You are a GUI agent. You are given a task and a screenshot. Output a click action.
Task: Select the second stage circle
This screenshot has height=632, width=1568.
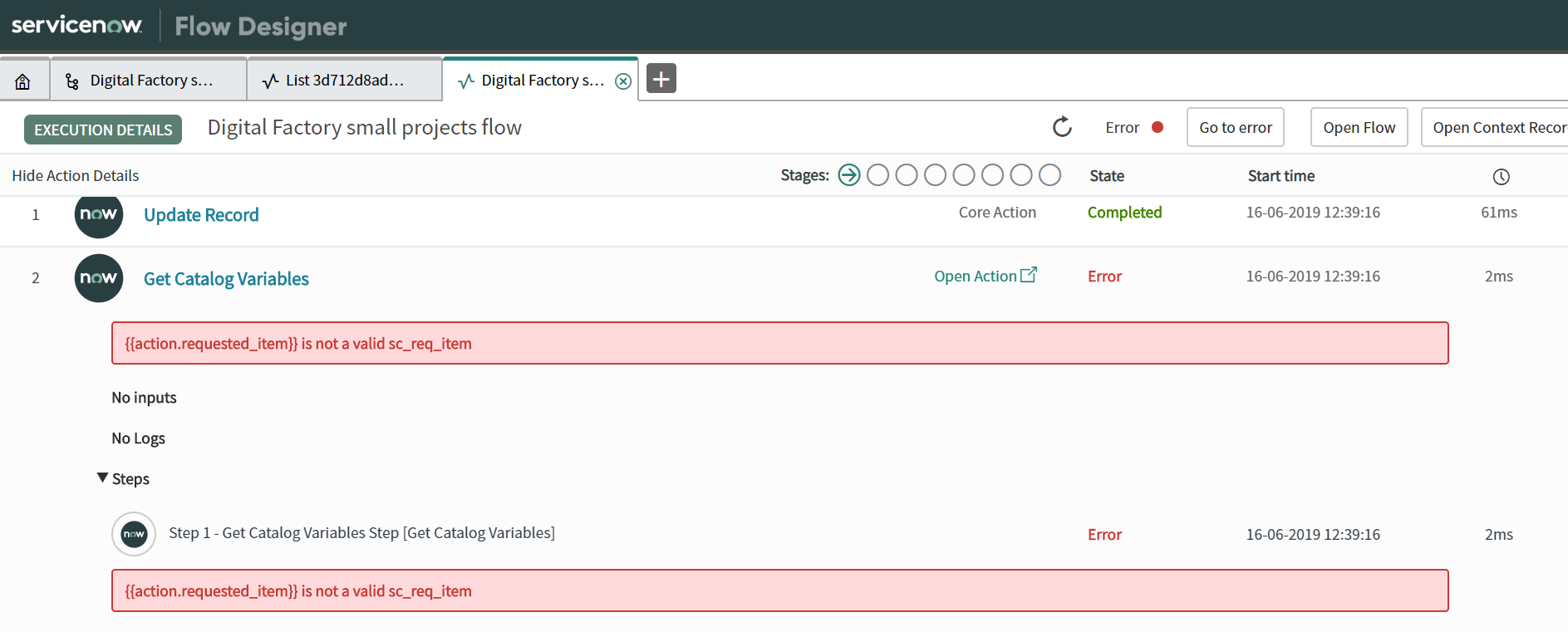tap(877, 175)
